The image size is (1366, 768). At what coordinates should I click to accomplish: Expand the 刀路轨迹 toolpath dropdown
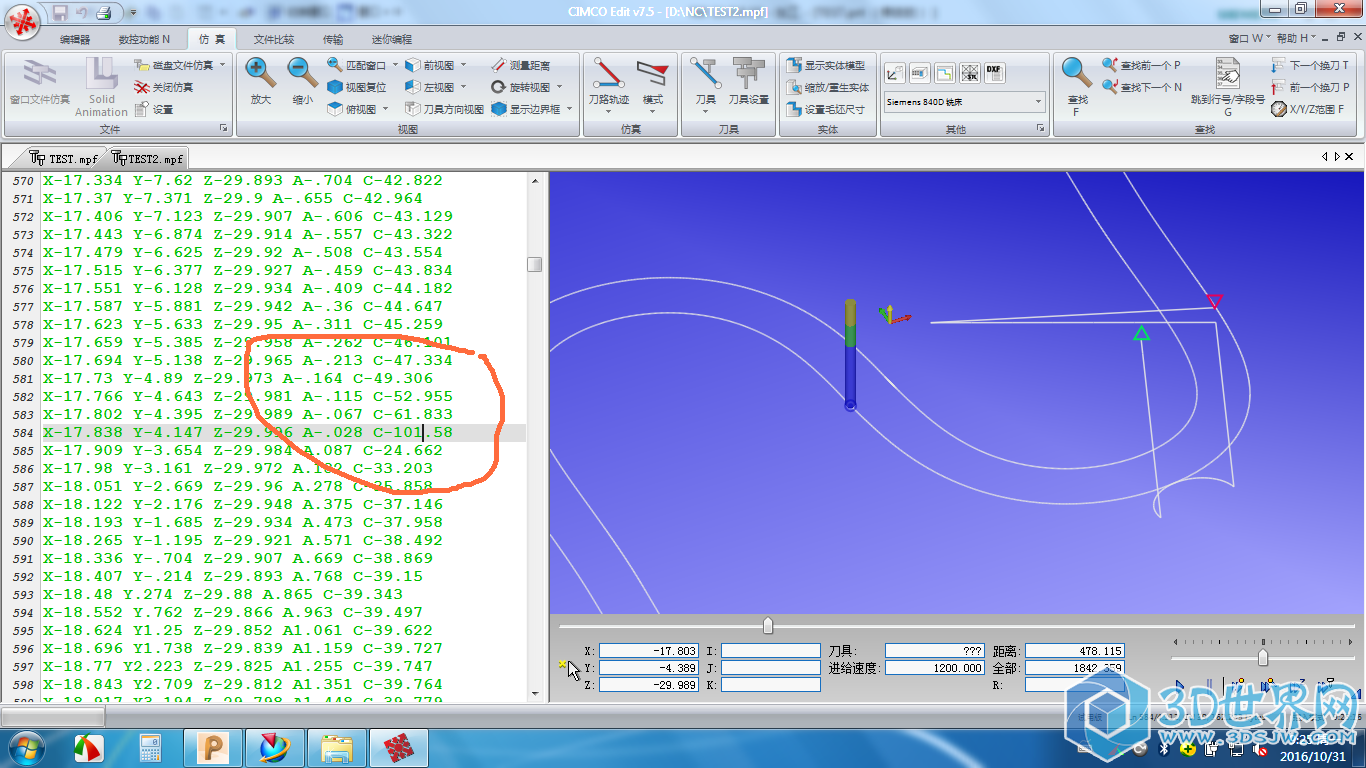coord(609,110)
